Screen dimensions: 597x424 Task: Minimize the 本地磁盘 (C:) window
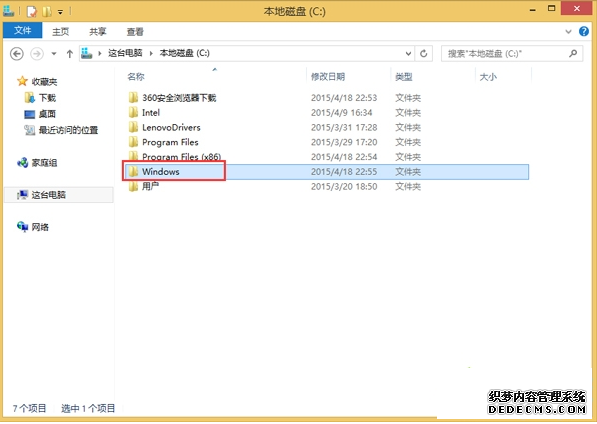[533, 10]
